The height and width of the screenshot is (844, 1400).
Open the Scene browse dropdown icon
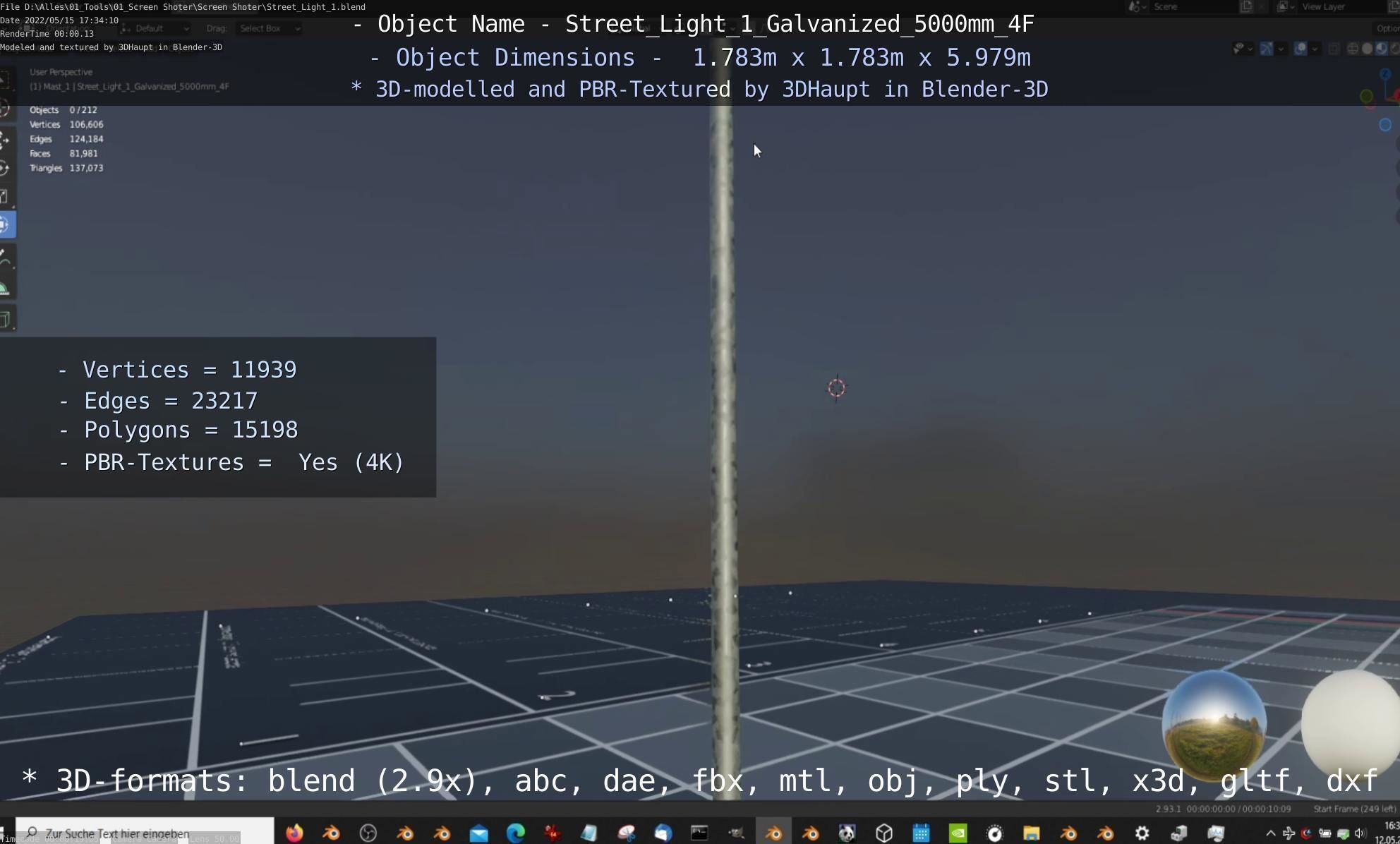tap(1137, 6)
